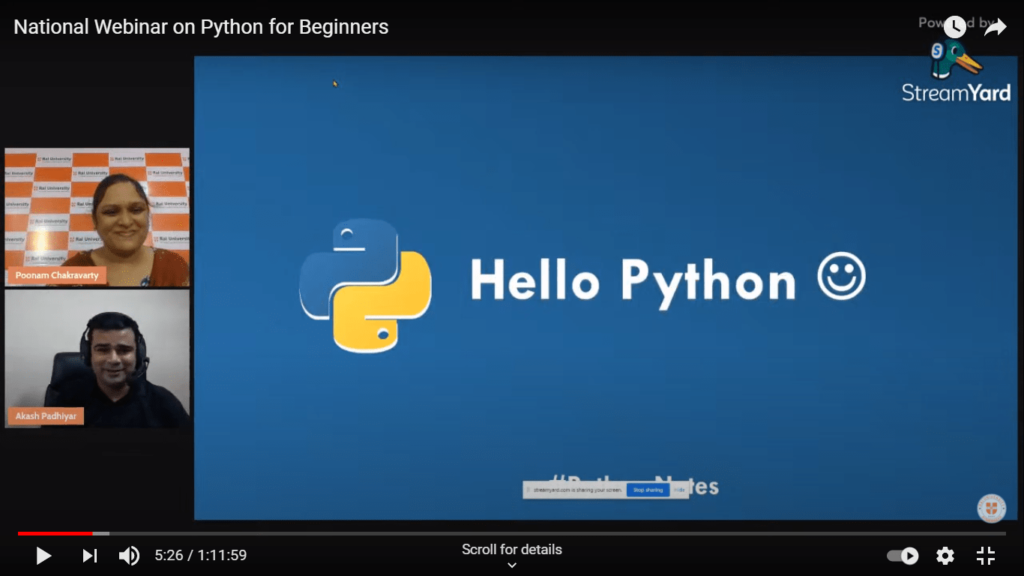This screenshot has width=1024, height=576.
Task: Click the Stop sharing button in the shared screen
Action: point(648,490)
